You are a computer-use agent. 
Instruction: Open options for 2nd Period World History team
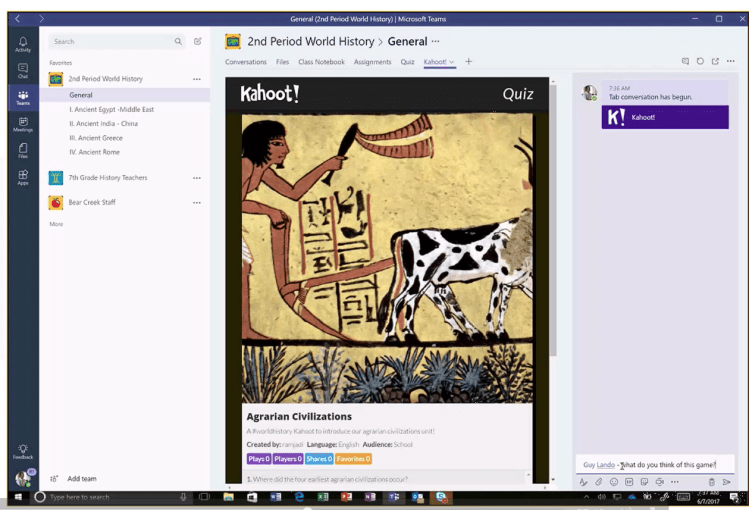coord(197,79)
